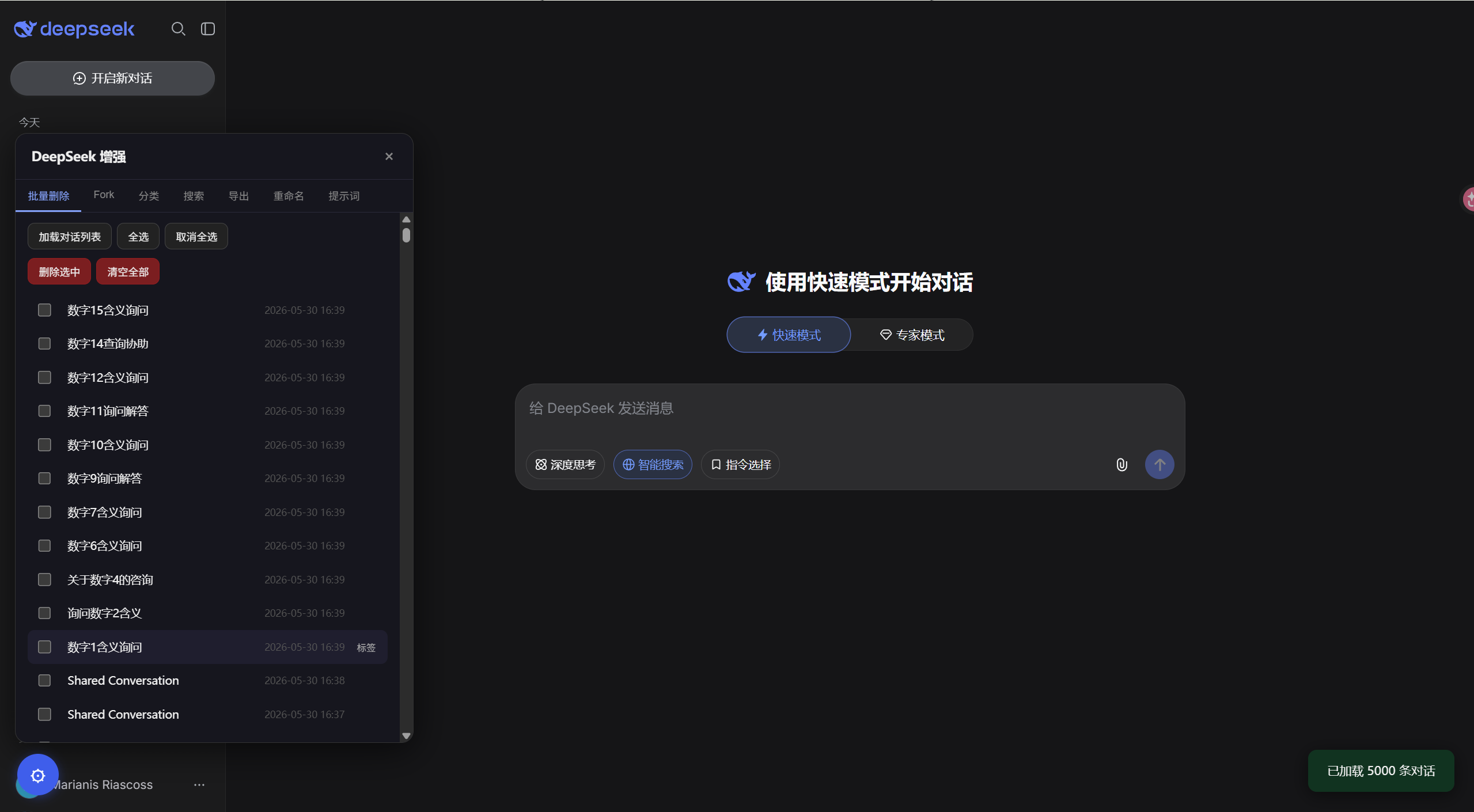Open the 搜索 tab
This screenshot has width=1474, height=812.
tap(194, 196)
